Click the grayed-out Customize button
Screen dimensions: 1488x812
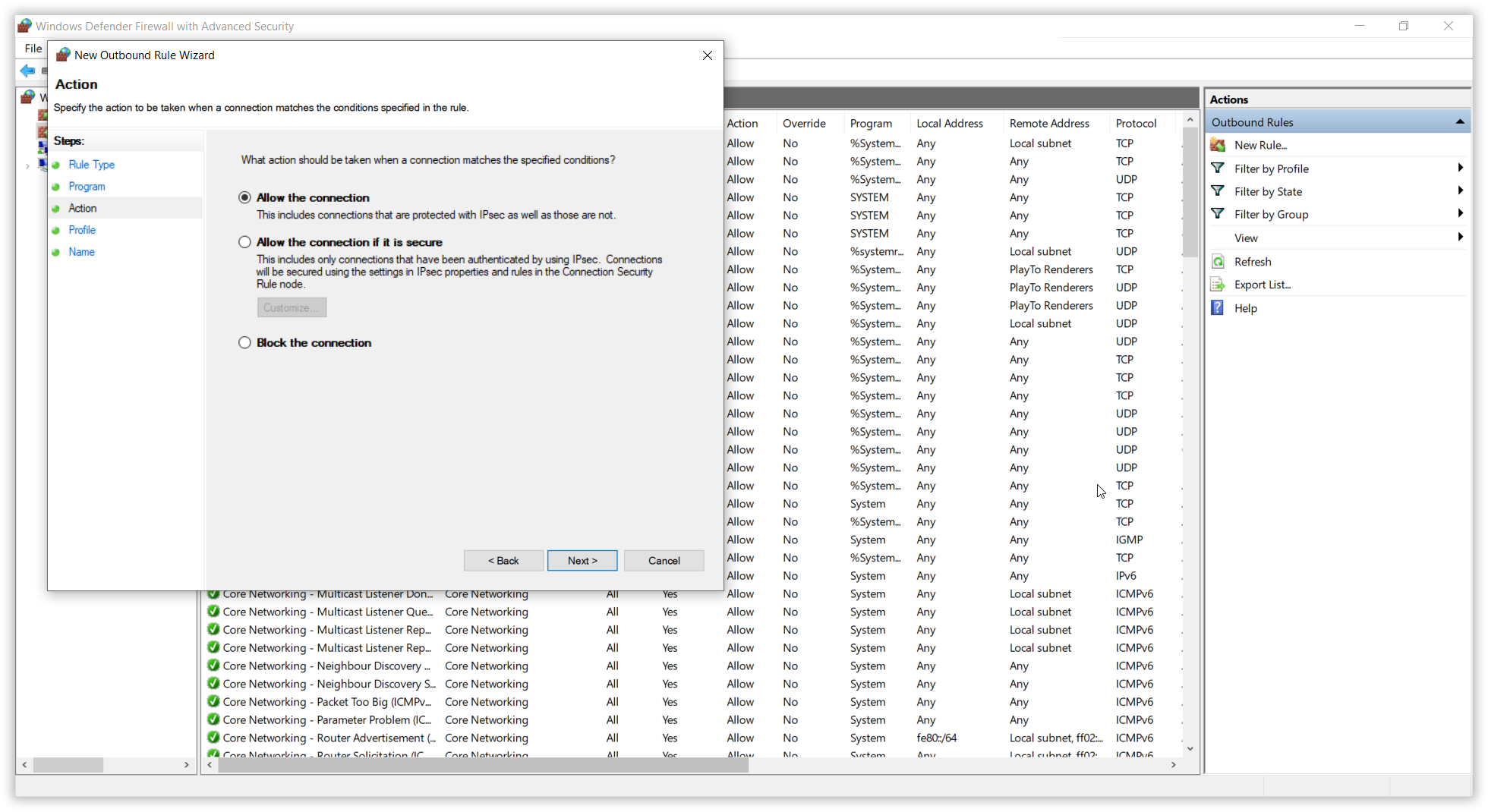[x=292, y=307]
